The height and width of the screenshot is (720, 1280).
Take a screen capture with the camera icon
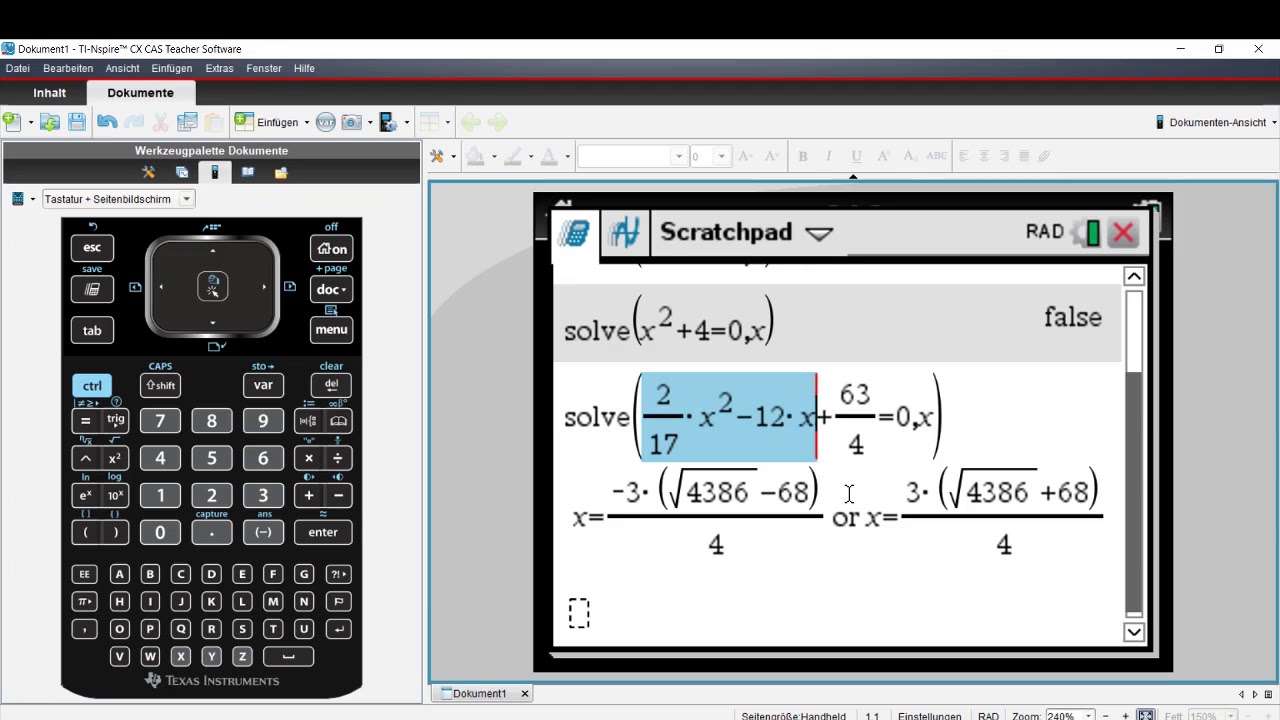coord(351,122)
